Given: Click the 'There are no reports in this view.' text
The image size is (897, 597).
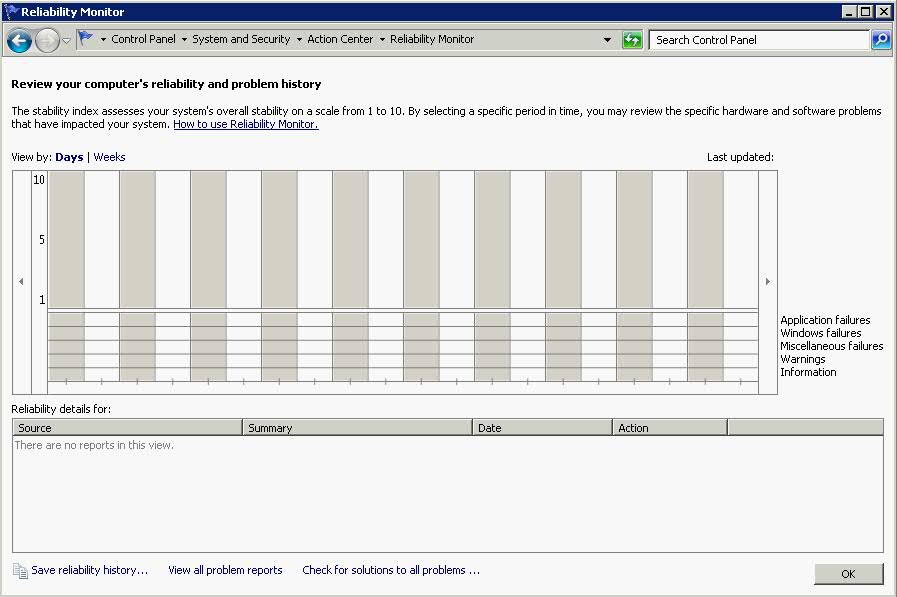Looking at the screenshot, I should coord(94,445).
